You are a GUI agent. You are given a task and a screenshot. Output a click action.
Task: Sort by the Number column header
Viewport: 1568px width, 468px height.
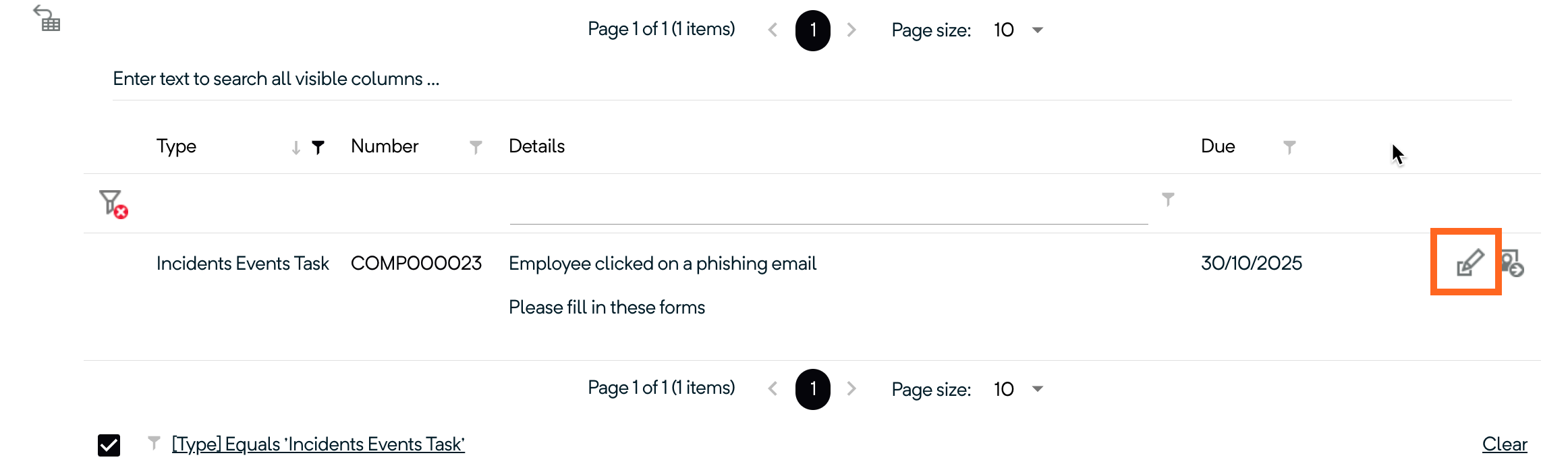[x=385, y=146]
